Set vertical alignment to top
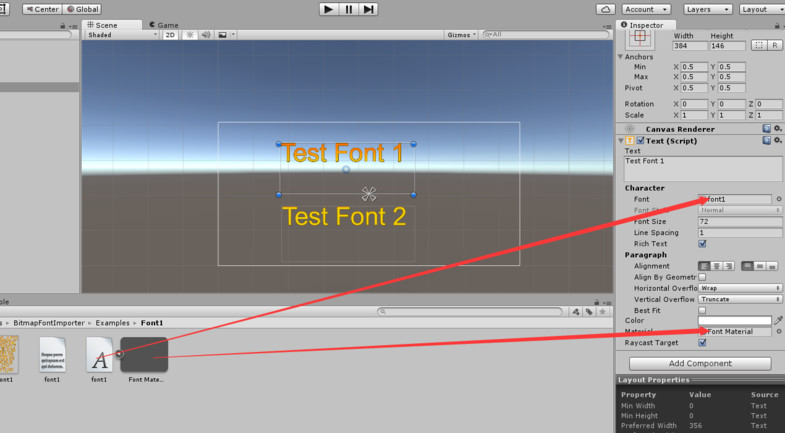This screenshot has width=785, height=433. pos(747,266)
